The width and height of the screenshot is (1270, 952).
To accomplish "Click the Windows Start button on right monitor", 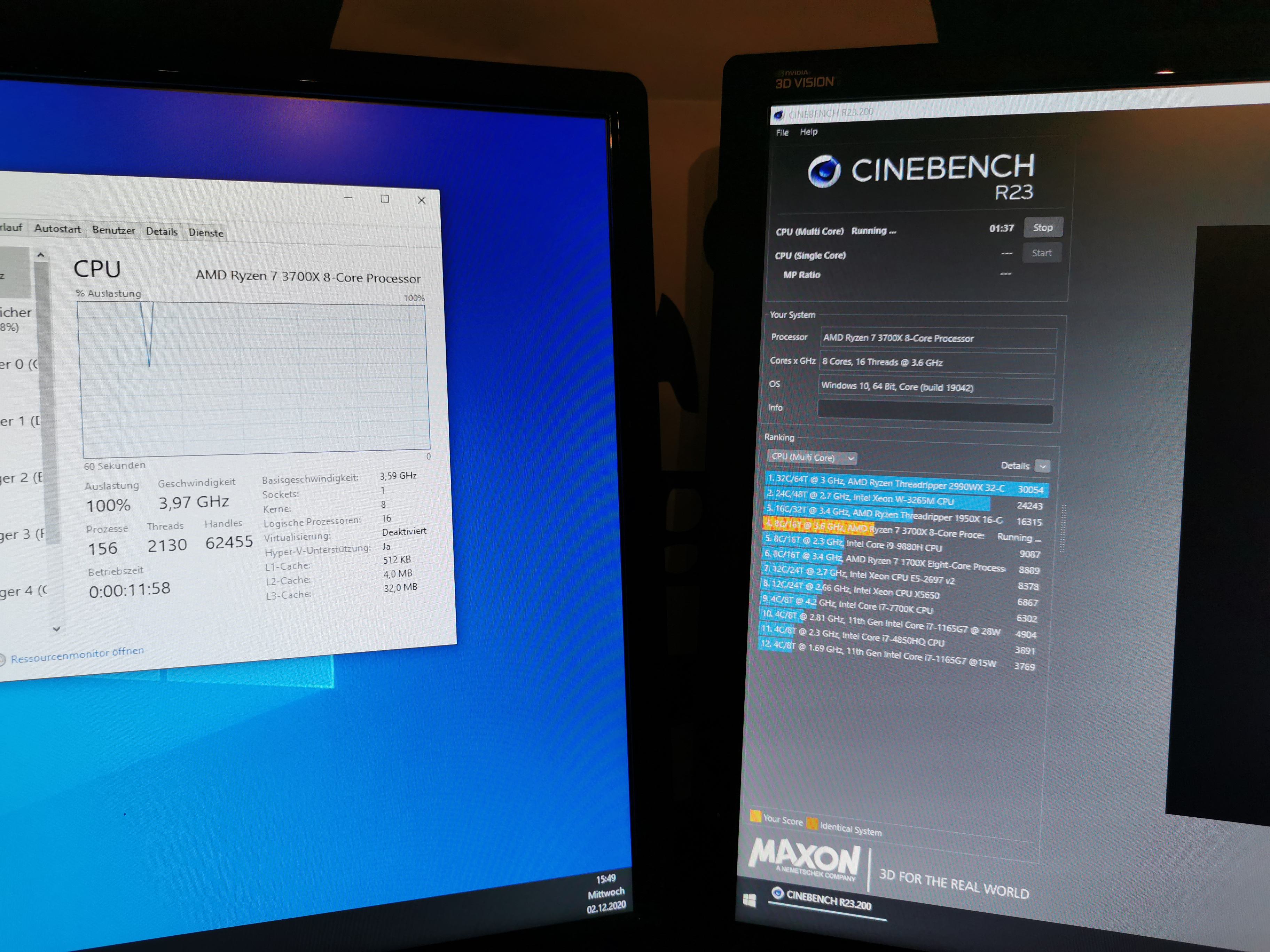I will (x=749, y=900).
